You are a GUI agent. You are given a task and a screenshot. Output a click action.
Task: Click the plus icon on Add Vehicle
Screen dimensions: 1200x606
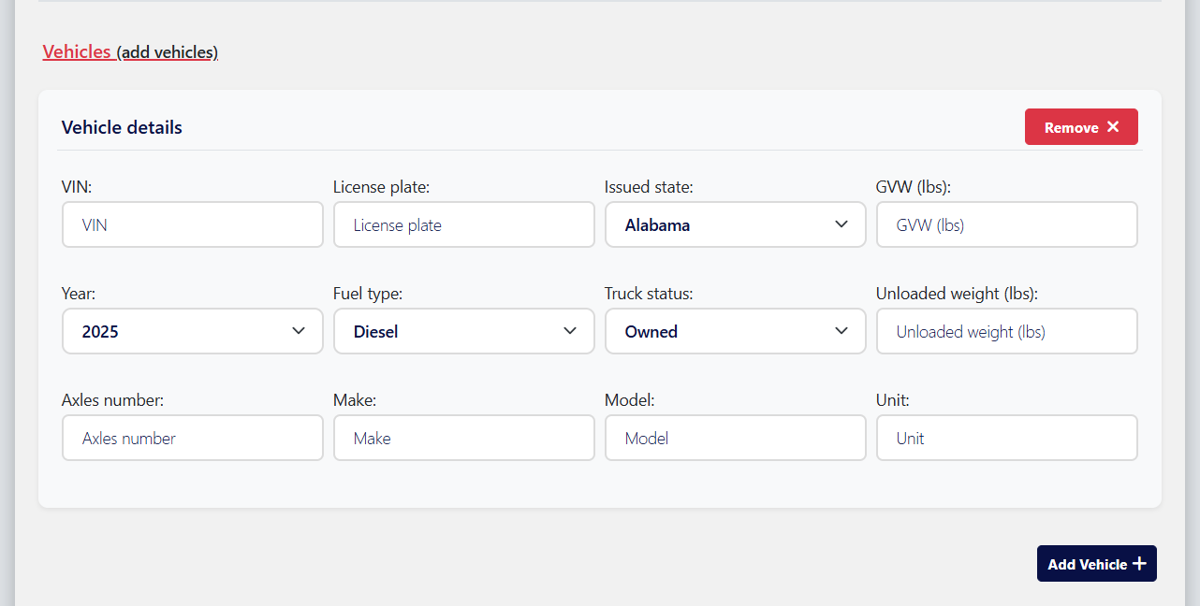click(1138, 564)
